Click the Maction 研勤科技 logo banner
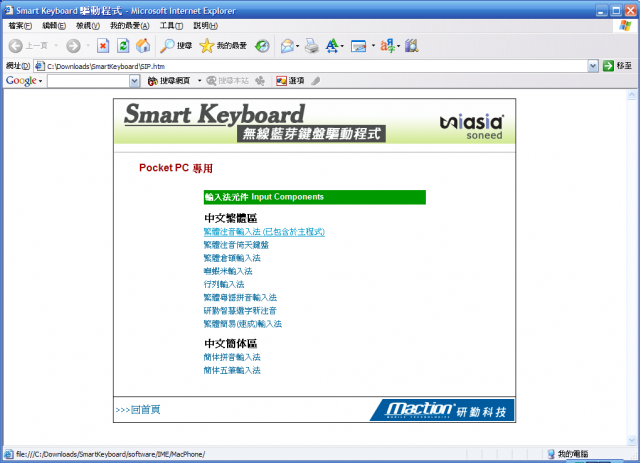Image resolution: width=640 pixels, height=463 pixels. (442, 410)
